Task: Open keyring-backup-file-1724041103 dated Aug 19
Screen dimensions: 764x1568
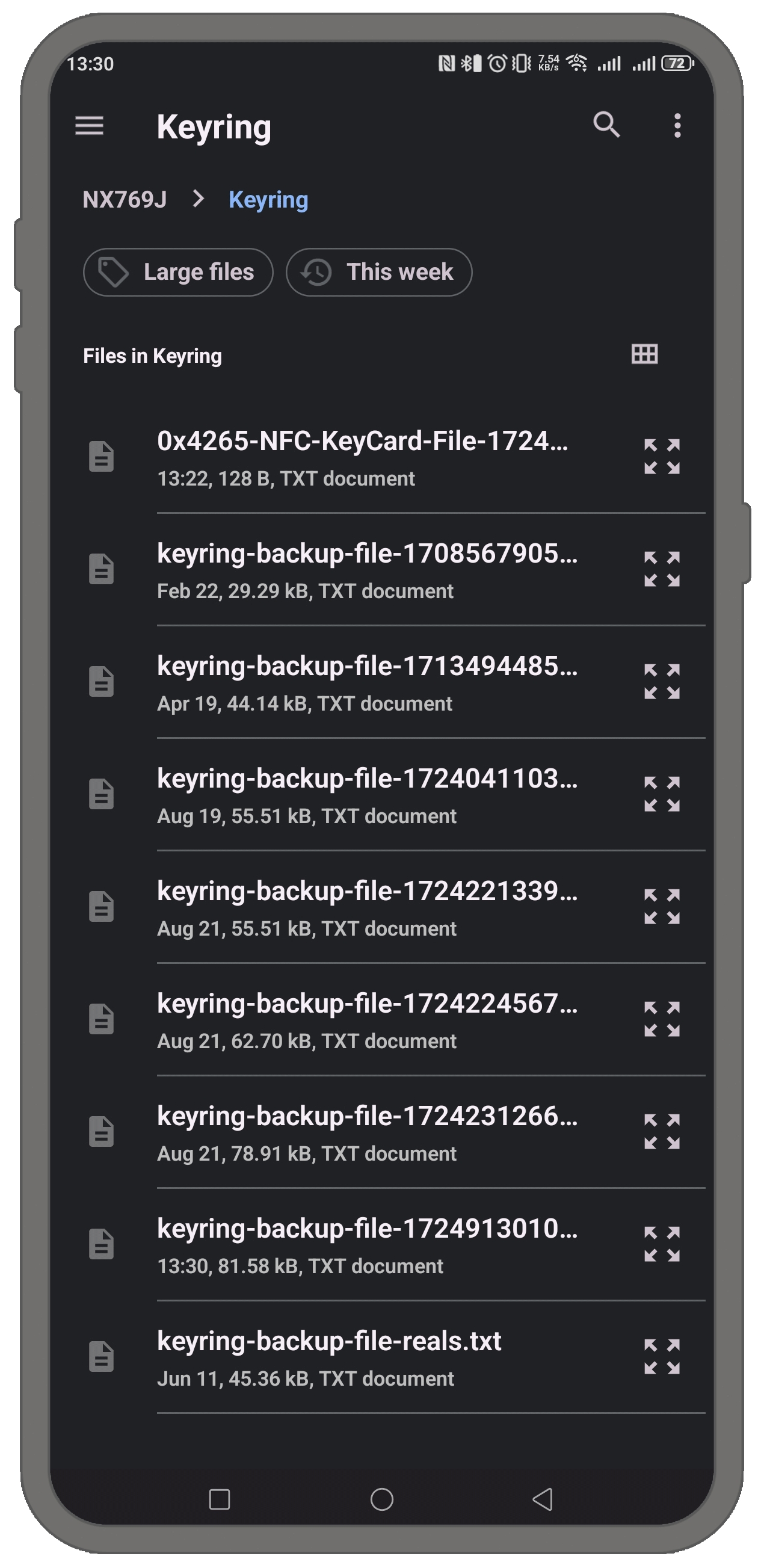Action: tap(367, 794)
